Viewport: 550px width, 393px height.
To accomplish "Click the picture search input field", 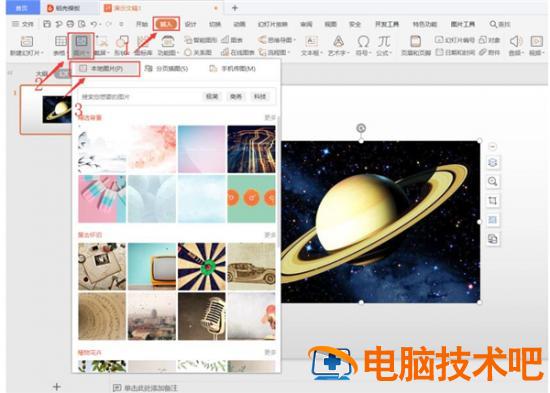I will click(x=140, y=96).
